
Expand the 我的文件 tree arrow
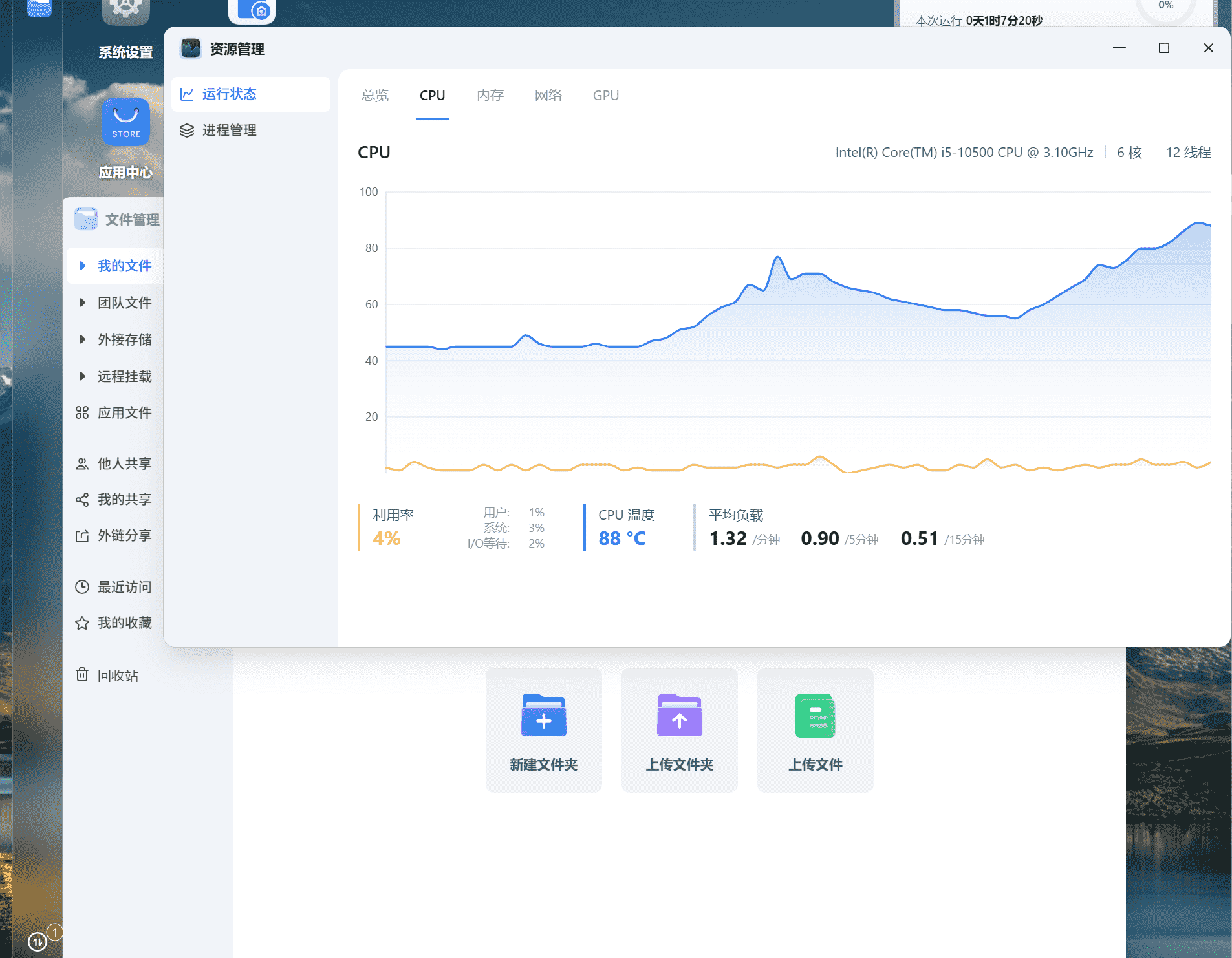[x=82, y=266]
